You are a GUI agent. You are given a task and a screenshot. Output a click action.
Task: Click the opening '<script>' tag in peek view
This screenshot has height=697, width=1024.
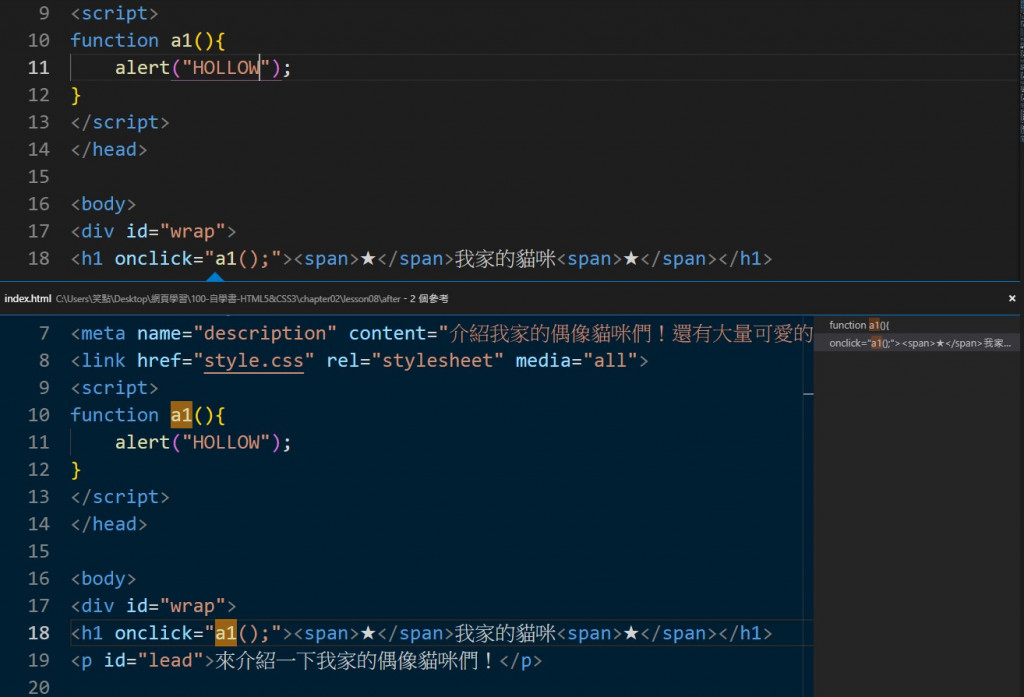click(114, 388)
